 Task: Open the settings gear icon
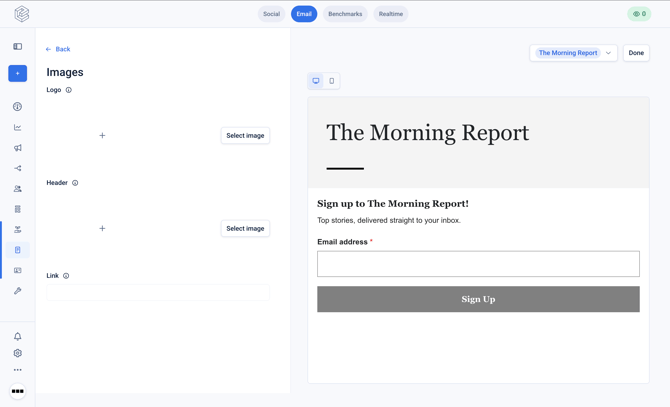(x=18, y=353)
